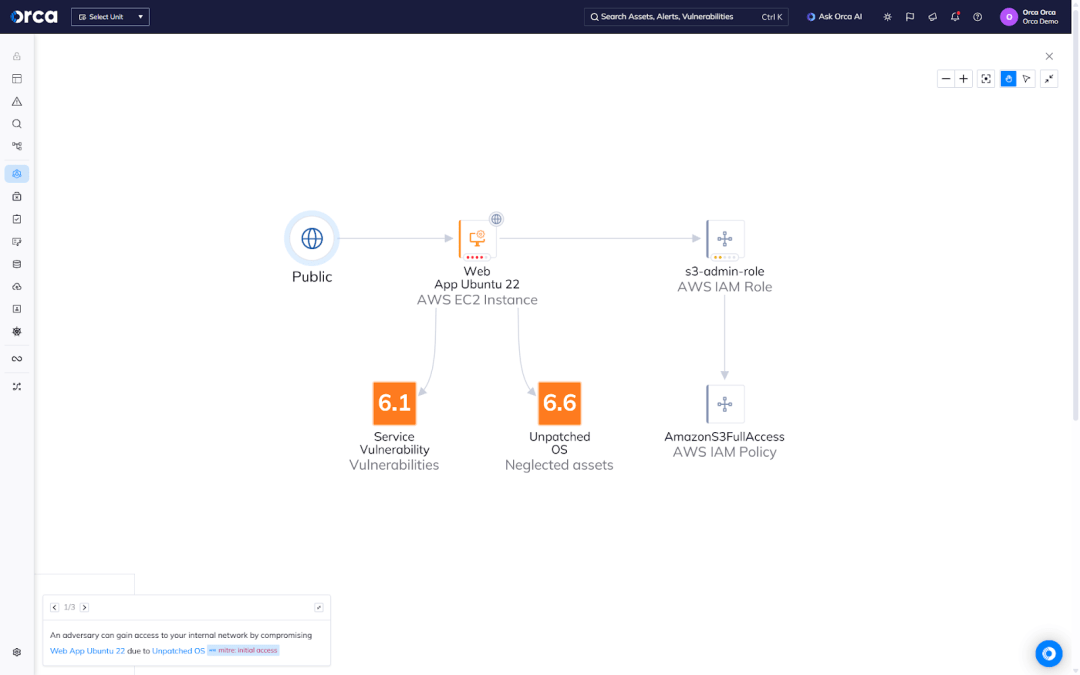
Task: Open Ask Orca AI
Action: [834, 17]
